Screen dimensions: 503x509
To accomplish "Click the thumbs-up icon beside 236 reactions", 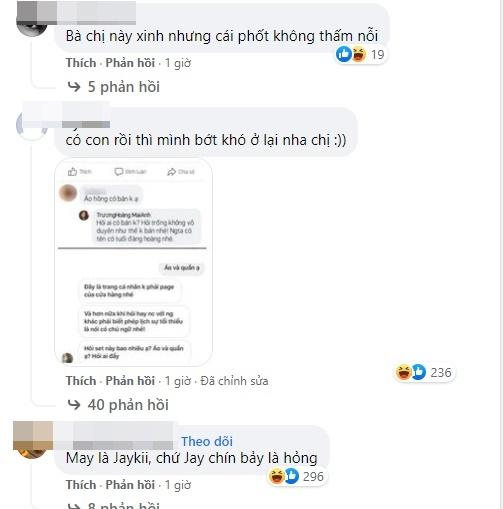I will pos(419,372).
